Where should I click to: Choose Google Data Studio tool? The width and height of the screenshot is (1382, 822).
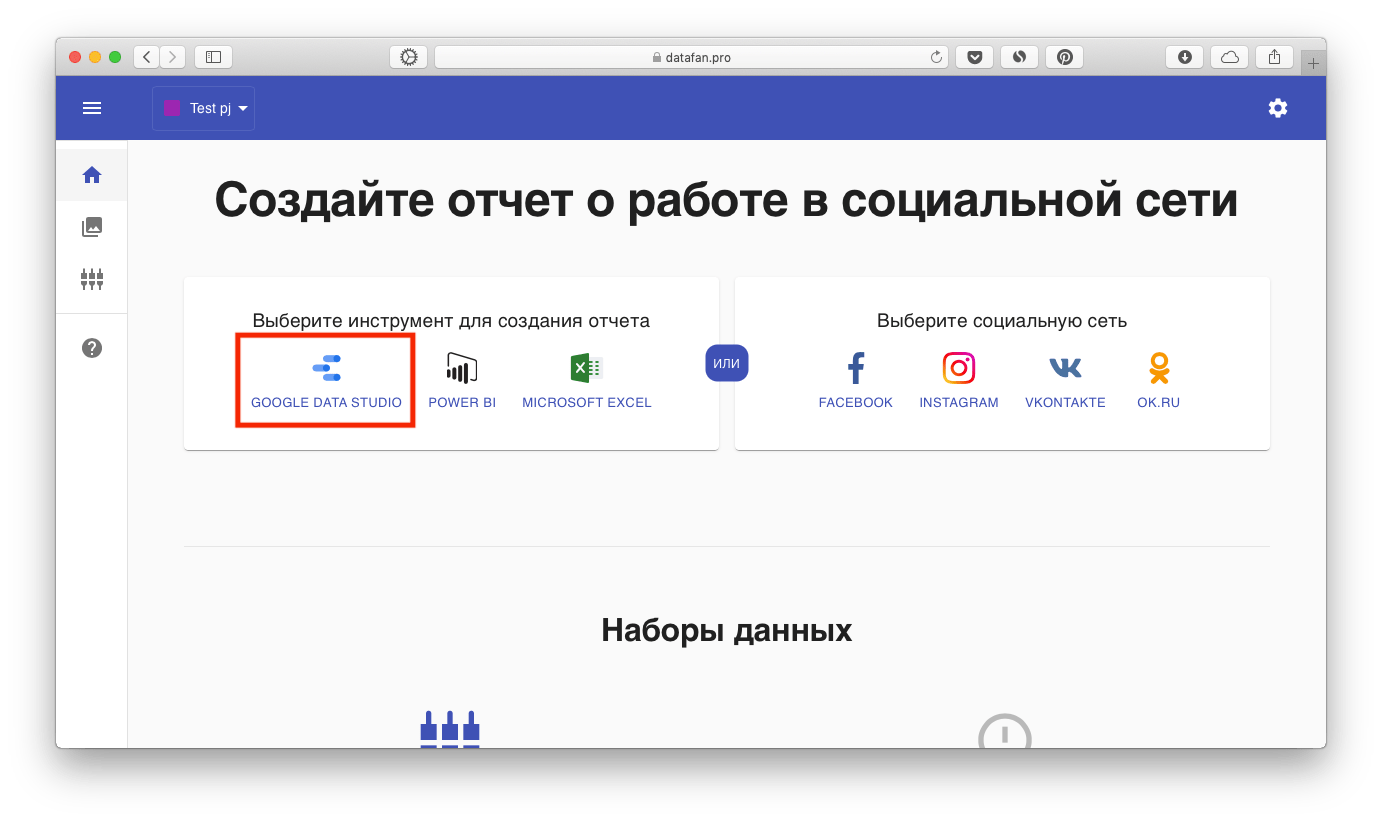326,381
